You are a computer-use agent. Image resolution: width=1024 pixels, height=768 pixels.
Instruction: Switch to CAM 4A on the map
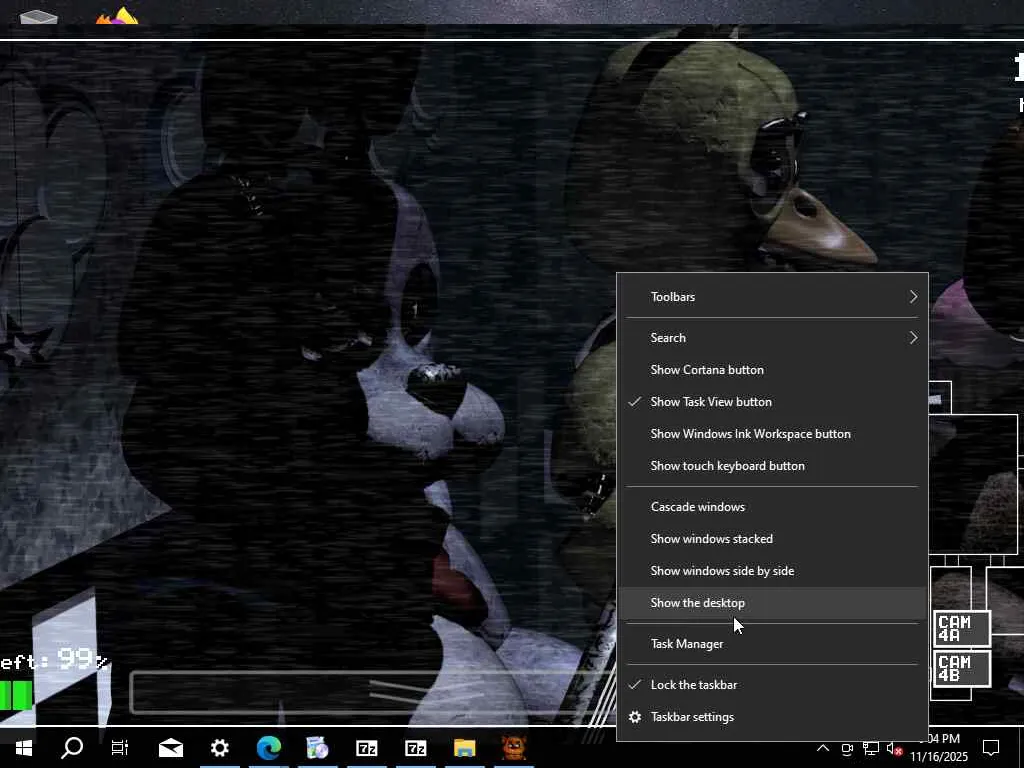[x=962, y=628]
